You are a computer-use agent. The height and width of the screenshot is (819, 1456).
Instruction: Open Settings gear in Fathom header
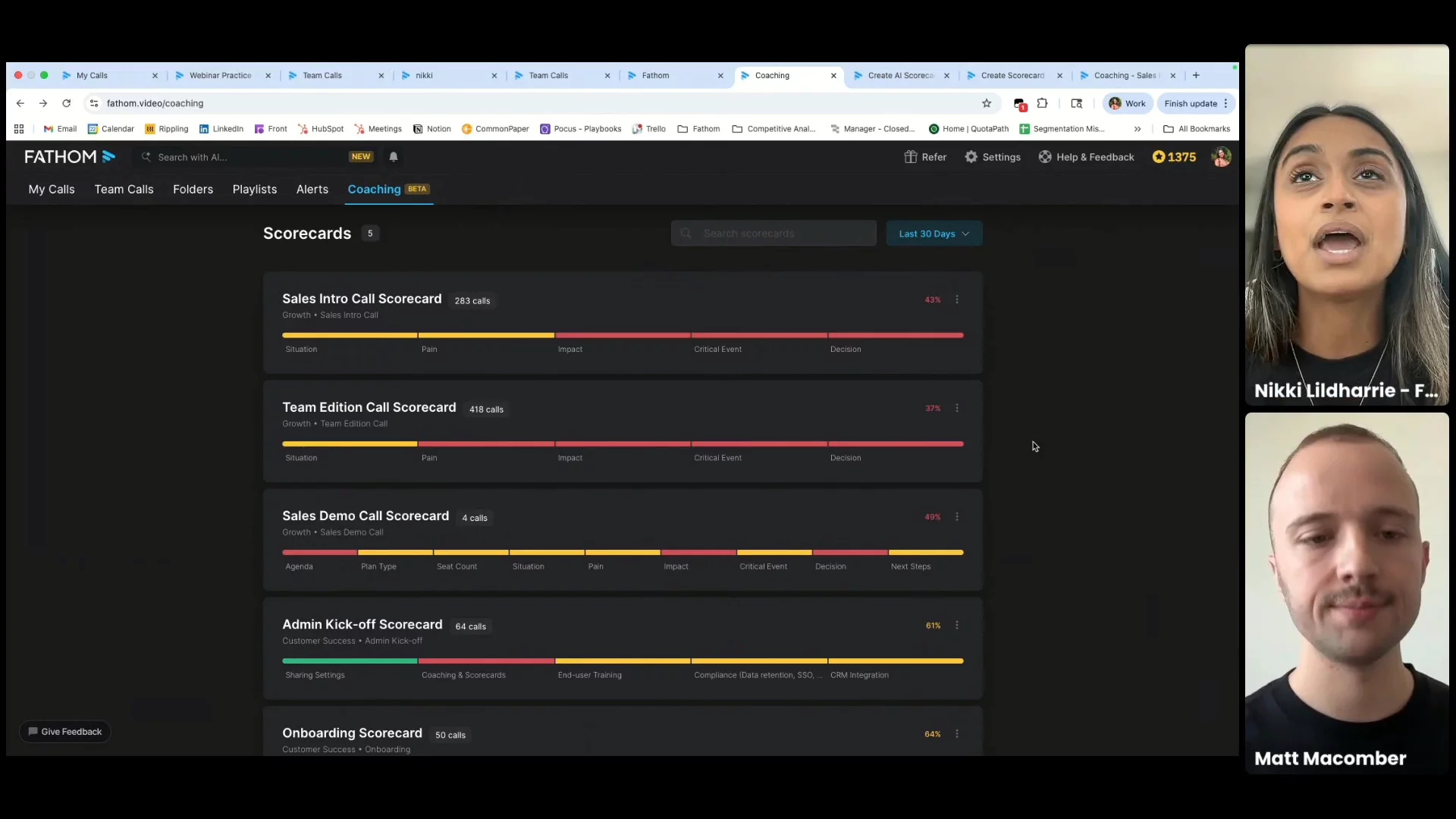971,157
